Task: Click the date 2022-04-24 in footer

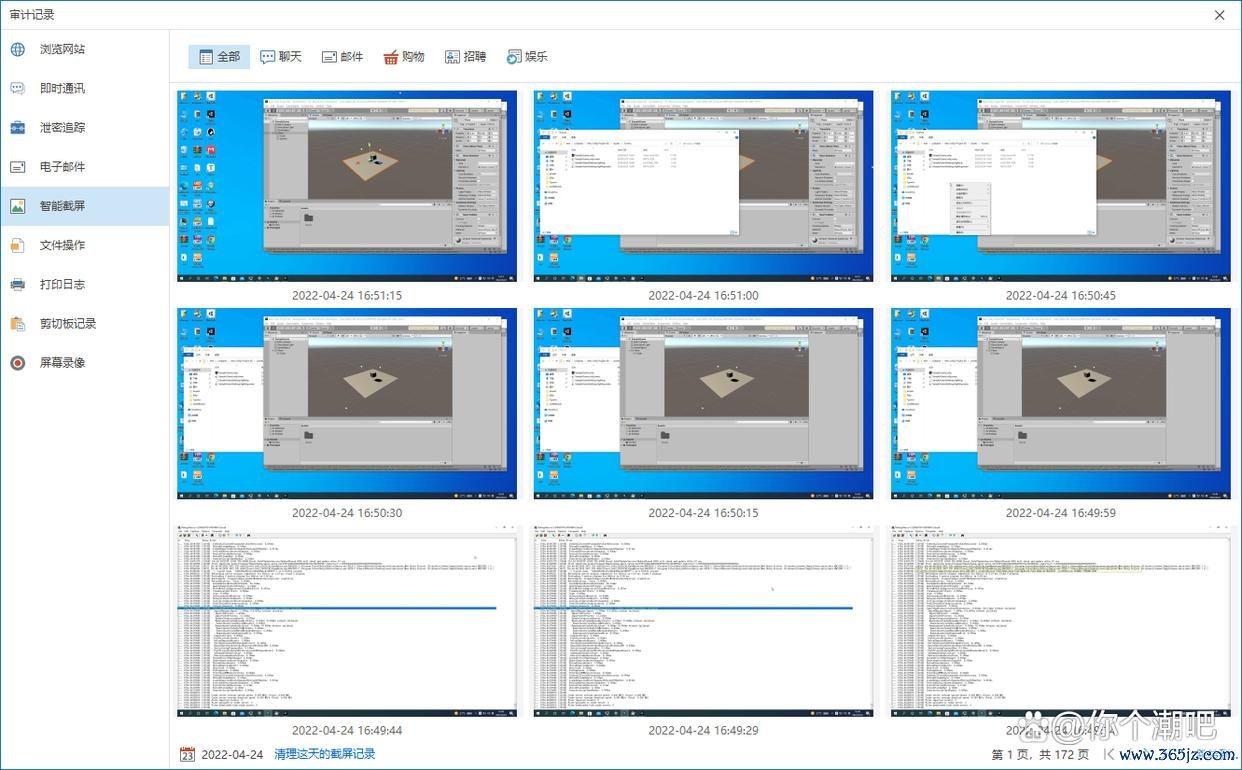Action: pyautogui.click(x=232, y=755)
